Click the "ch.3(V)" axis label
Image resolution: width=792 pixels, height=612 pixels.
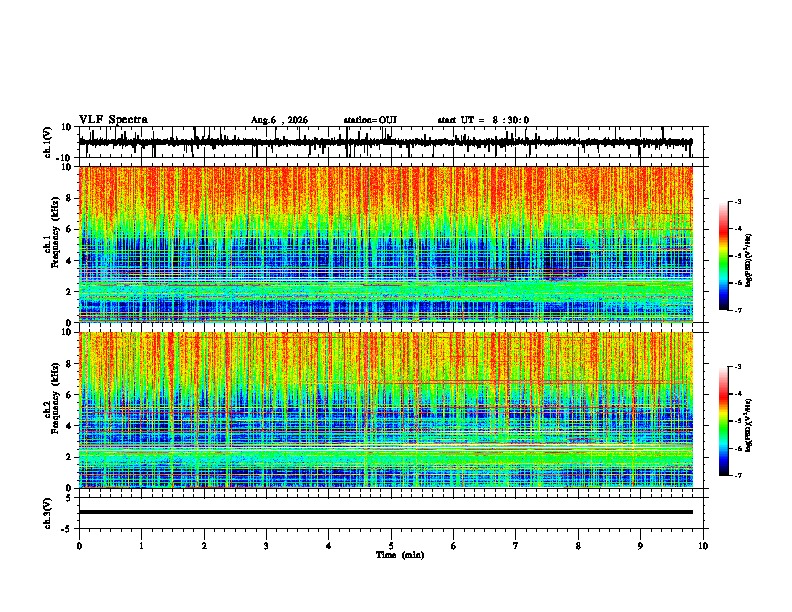[x=48, y=513]
